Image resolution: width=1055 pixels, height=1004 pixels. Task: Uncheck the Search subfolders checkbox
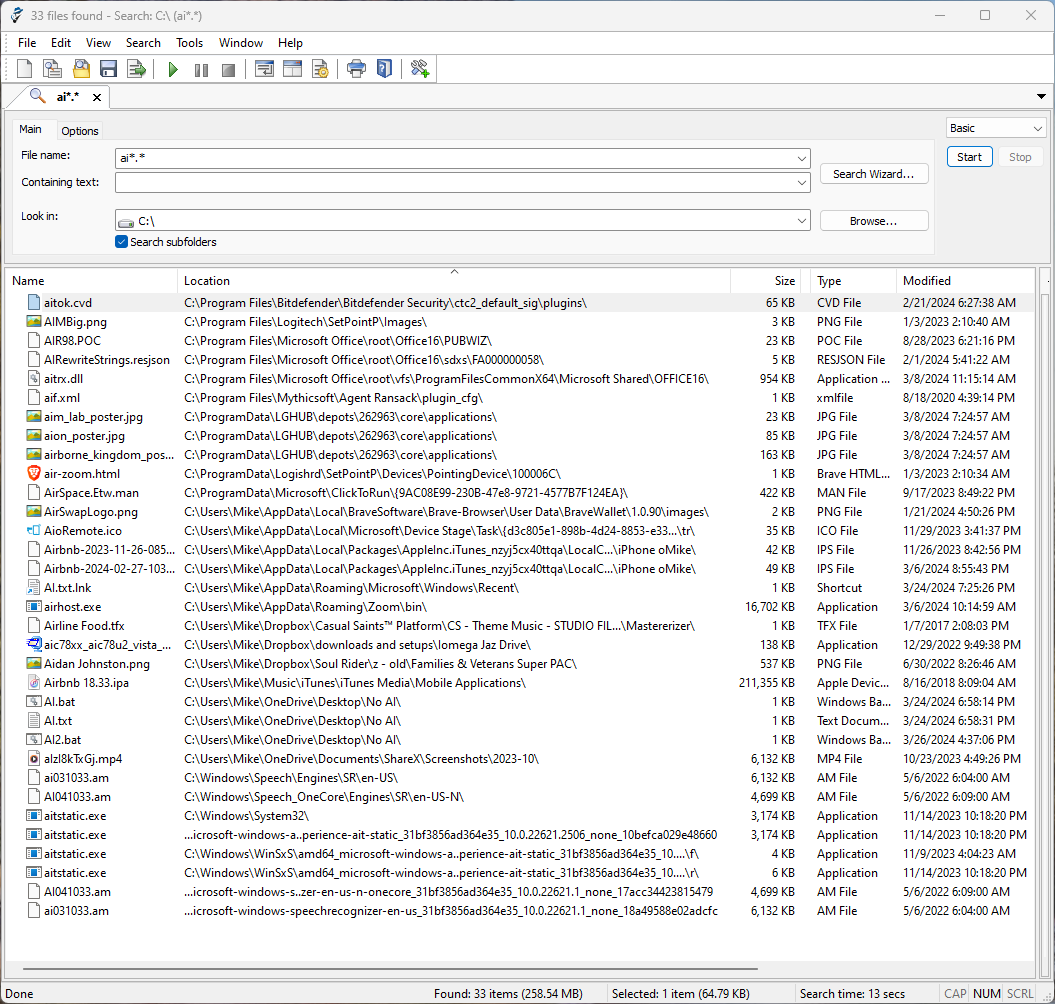pos(122,242)
